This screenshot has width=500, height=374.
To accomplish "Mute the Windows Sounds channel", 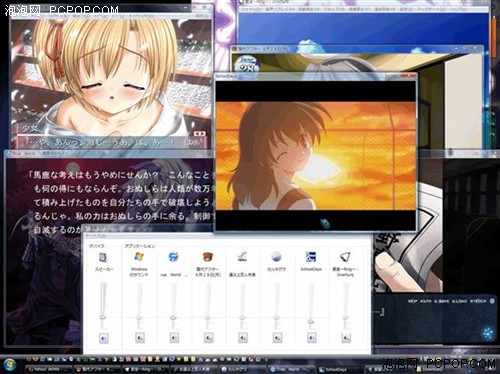I will point(140,338).
